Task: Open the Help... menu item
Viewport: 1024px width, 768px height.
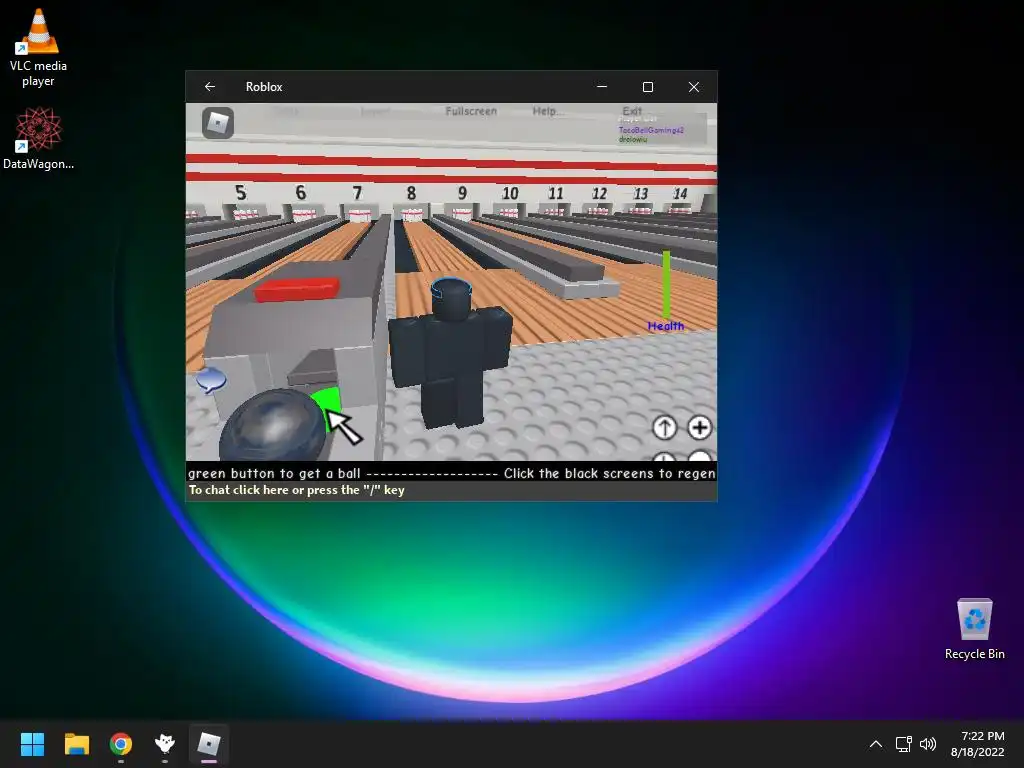Action: (x=547, y=111)
